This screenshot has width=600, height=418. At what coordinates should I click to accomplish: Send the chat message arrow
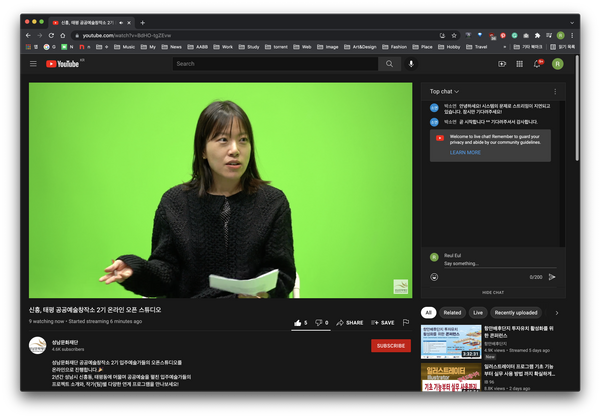(552, 277)
